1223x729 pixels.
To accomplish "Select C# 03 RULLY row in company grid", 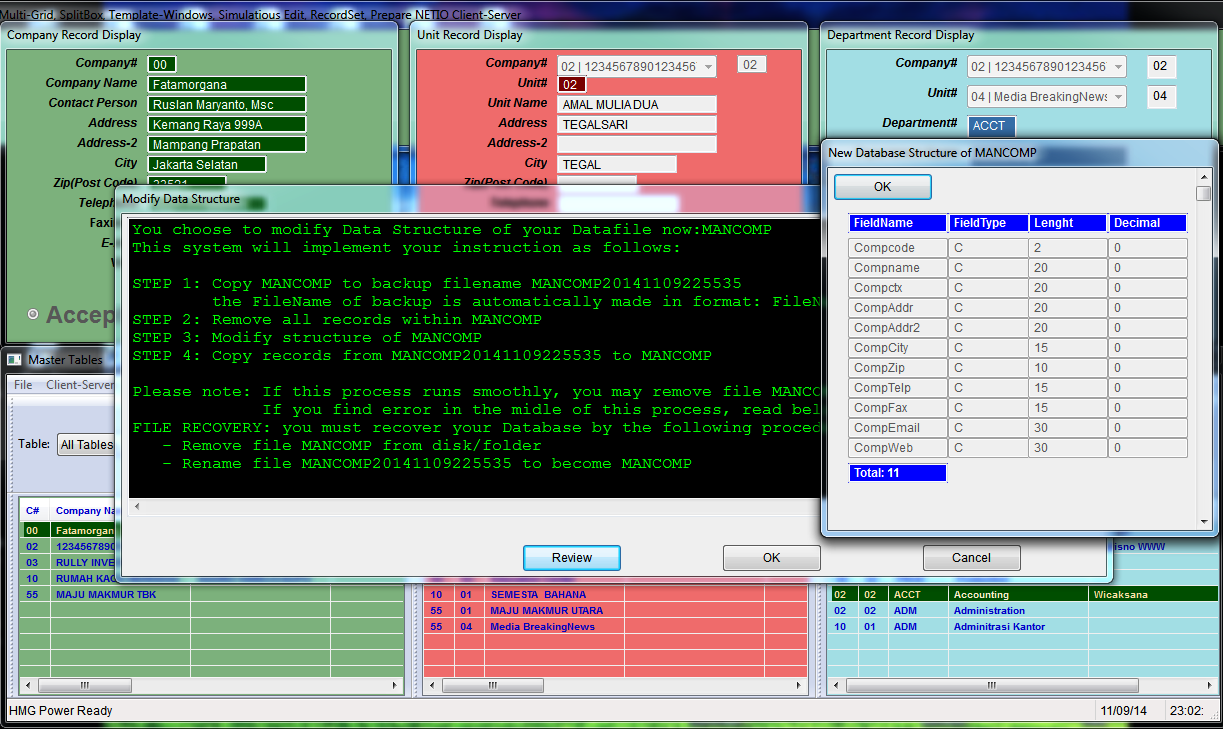I will (x=69, y=563).
